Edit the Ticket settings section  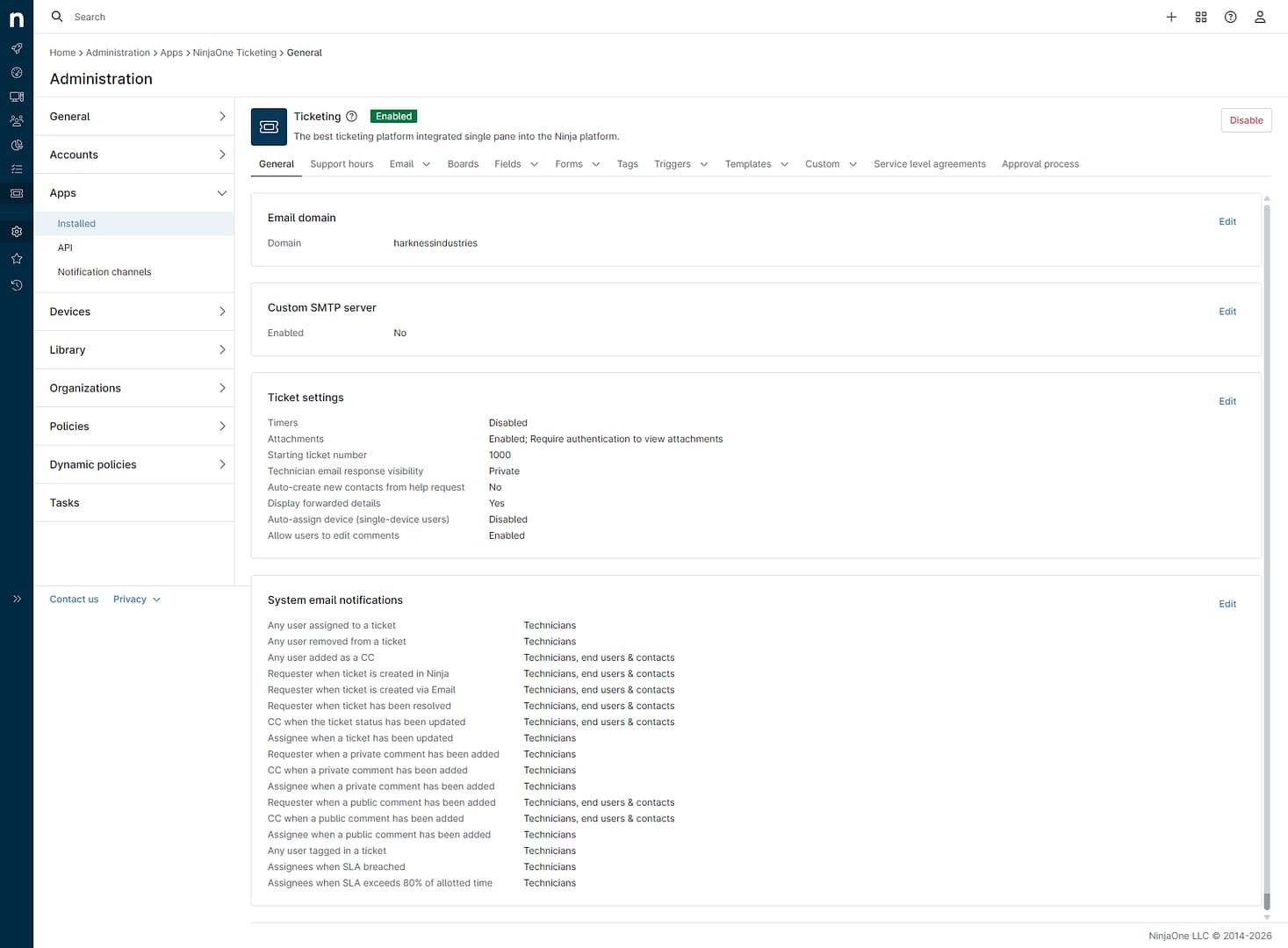click(x=1227, y=401)
